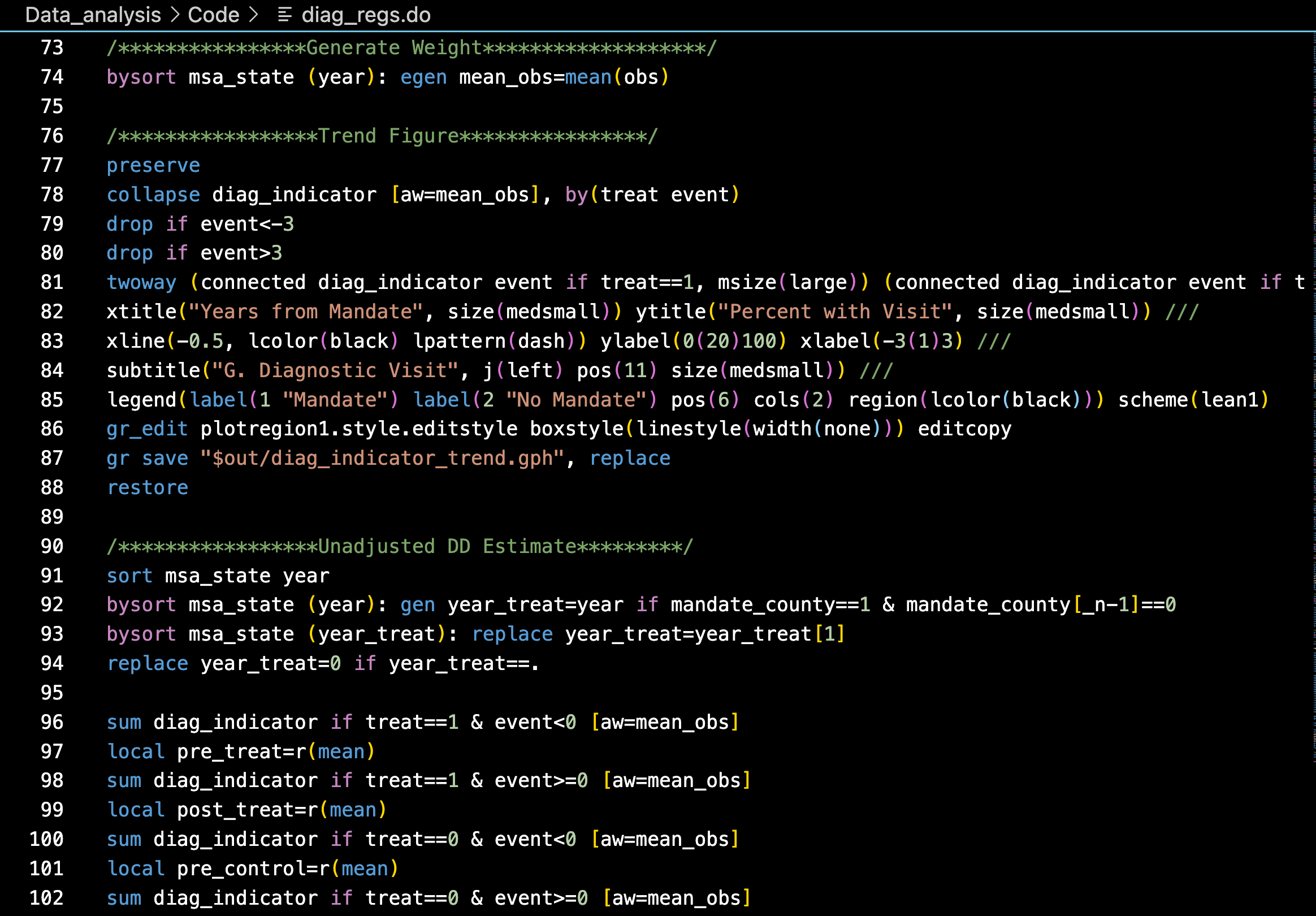The width and height of the screenshot is (1316, 916).
Task: Click the "G. Diagnostic Visit" subtitle string
Action: [335, 370]
